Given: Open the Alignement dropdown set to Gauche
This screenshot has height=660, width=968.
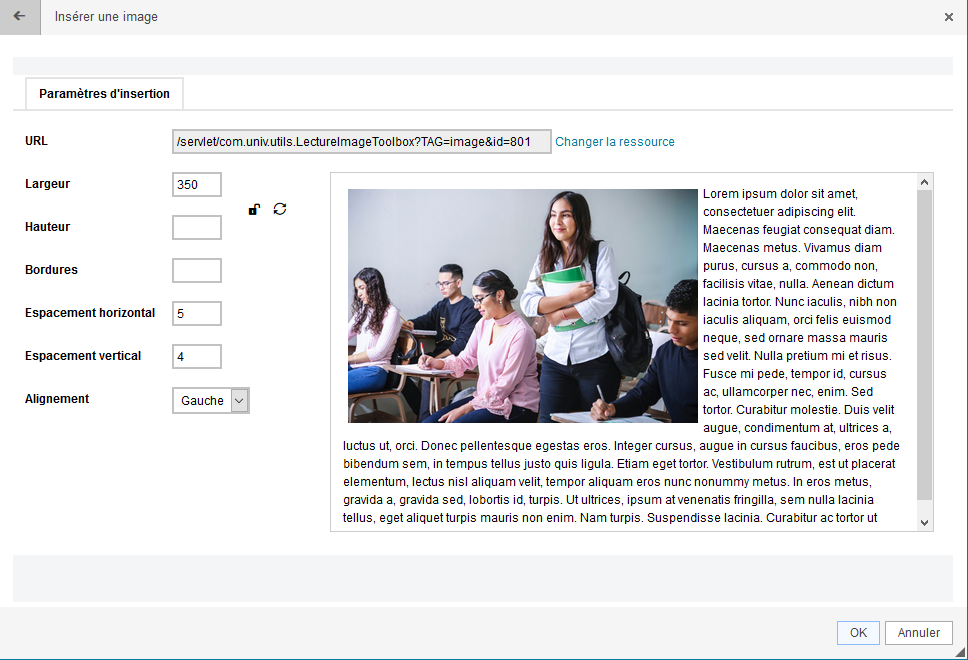Looking at the screenshot, I should [211, 401].
